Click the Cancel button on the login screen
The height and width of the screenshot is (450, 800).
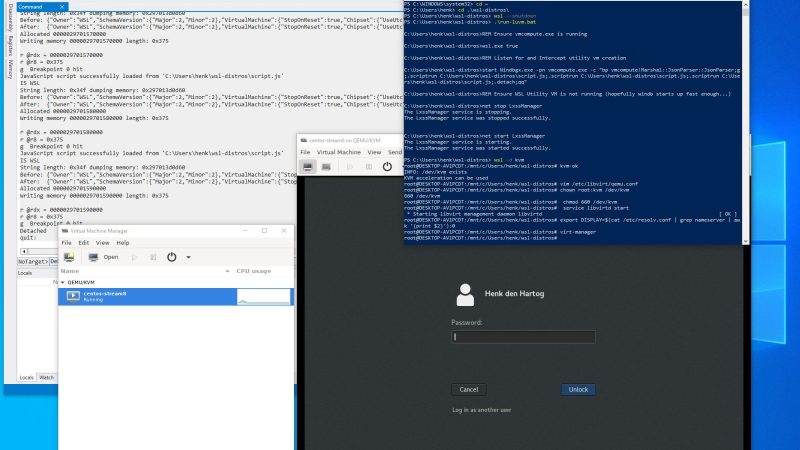468,389
